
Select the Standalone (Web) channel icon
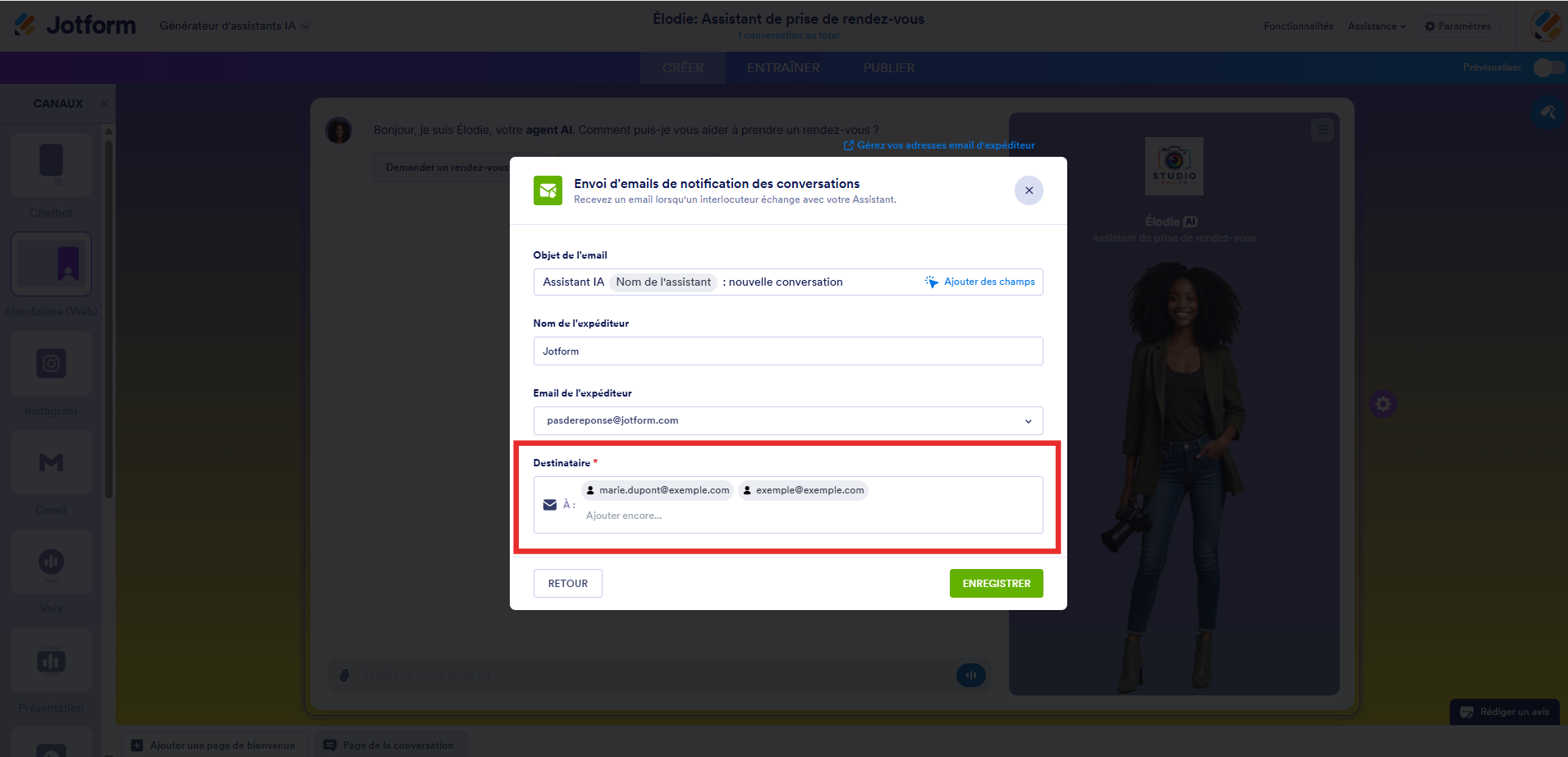tap(51, 264)
